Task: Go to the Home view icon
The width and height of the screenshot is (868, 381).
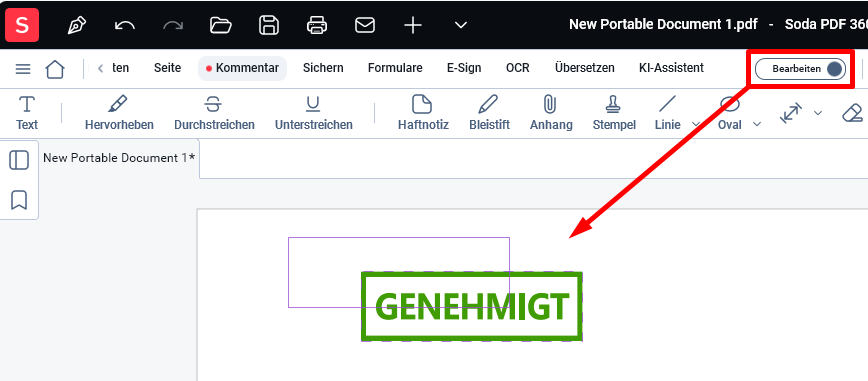Action: tap(55, 69)
